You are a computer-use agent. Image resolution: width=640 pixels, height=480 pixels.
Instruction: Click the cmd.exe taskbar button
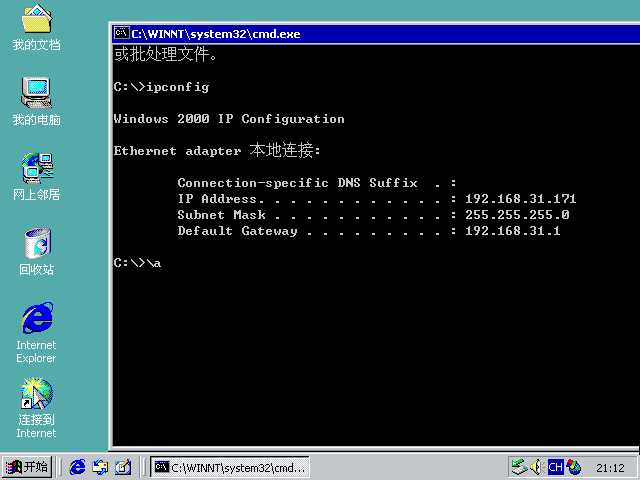[x=230, y=467]
